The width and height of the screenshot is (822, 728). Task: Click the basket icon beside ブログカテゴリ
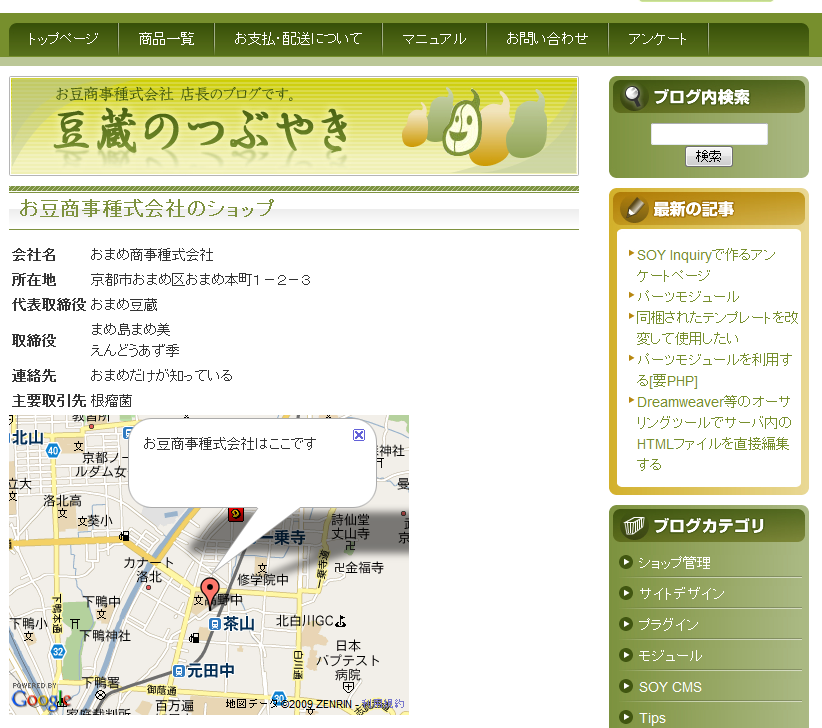coord(634,525)
